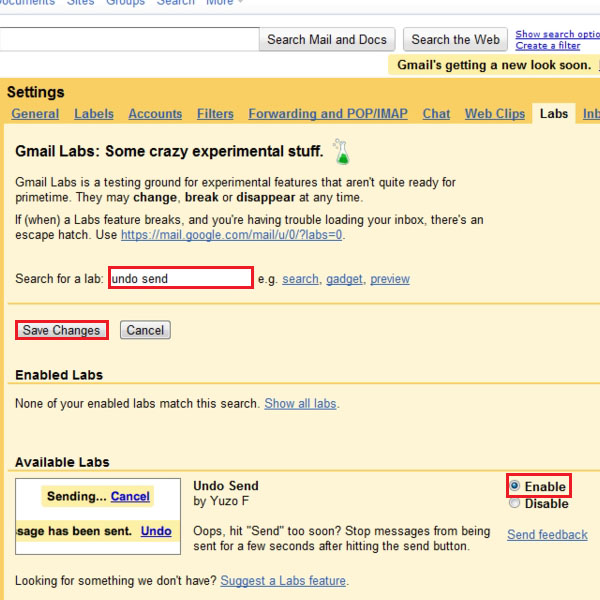Select the active Labs tab
Viewport: 600px width, 600px height.
[554, 114]
